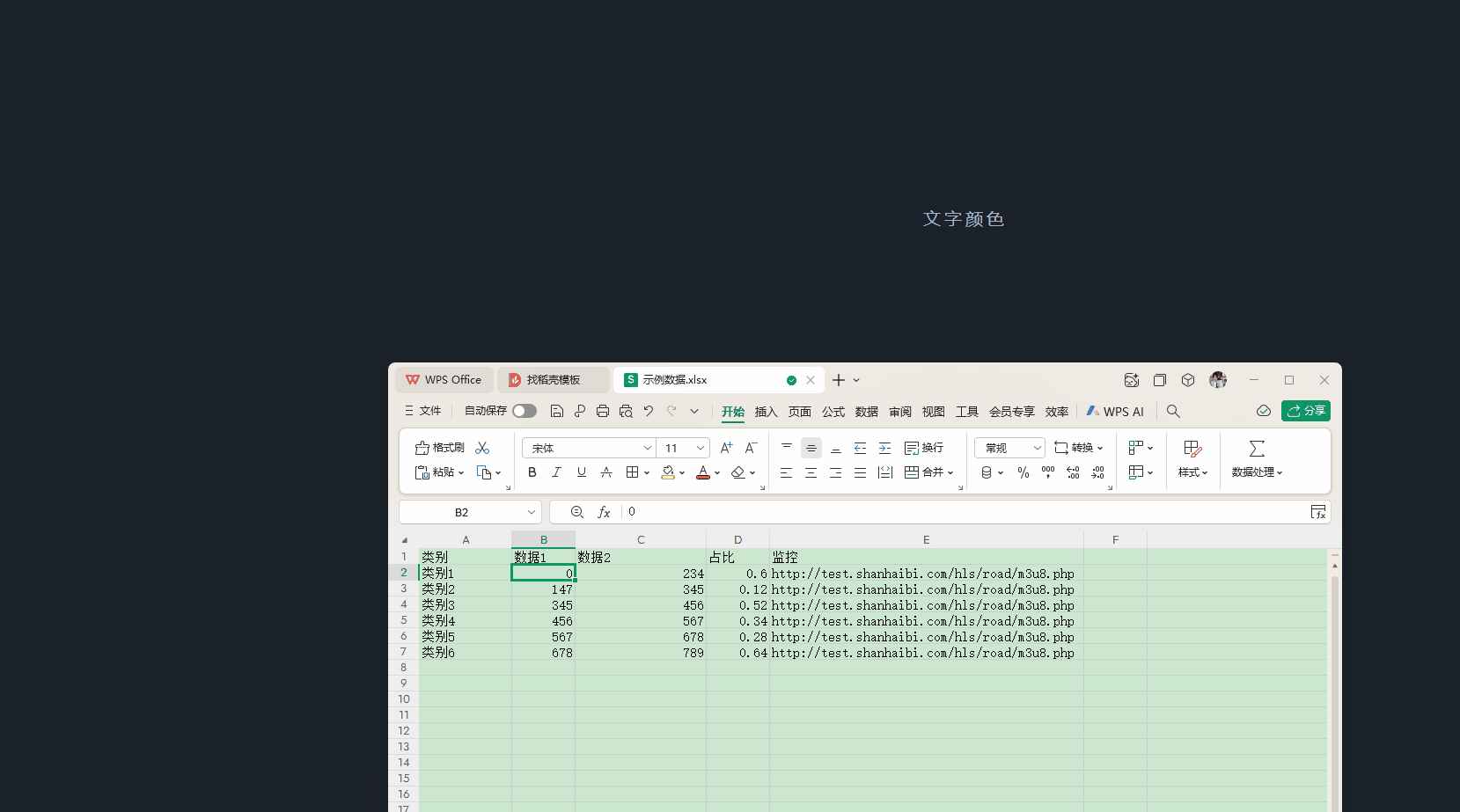This screenshot has width=1460, height=812.
Task: Toggle Bold formatting
Action: [532, 472]
